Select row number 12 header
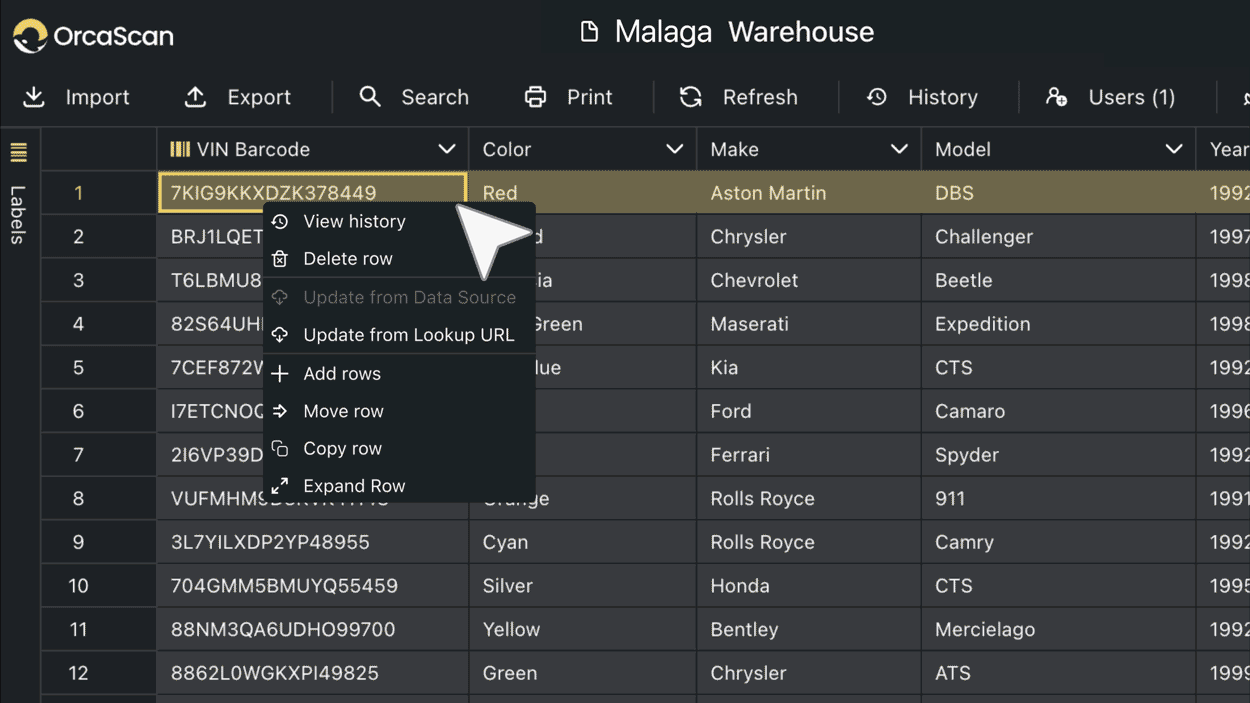Screen dimensions: 1250x703 [x=78, y=673]
